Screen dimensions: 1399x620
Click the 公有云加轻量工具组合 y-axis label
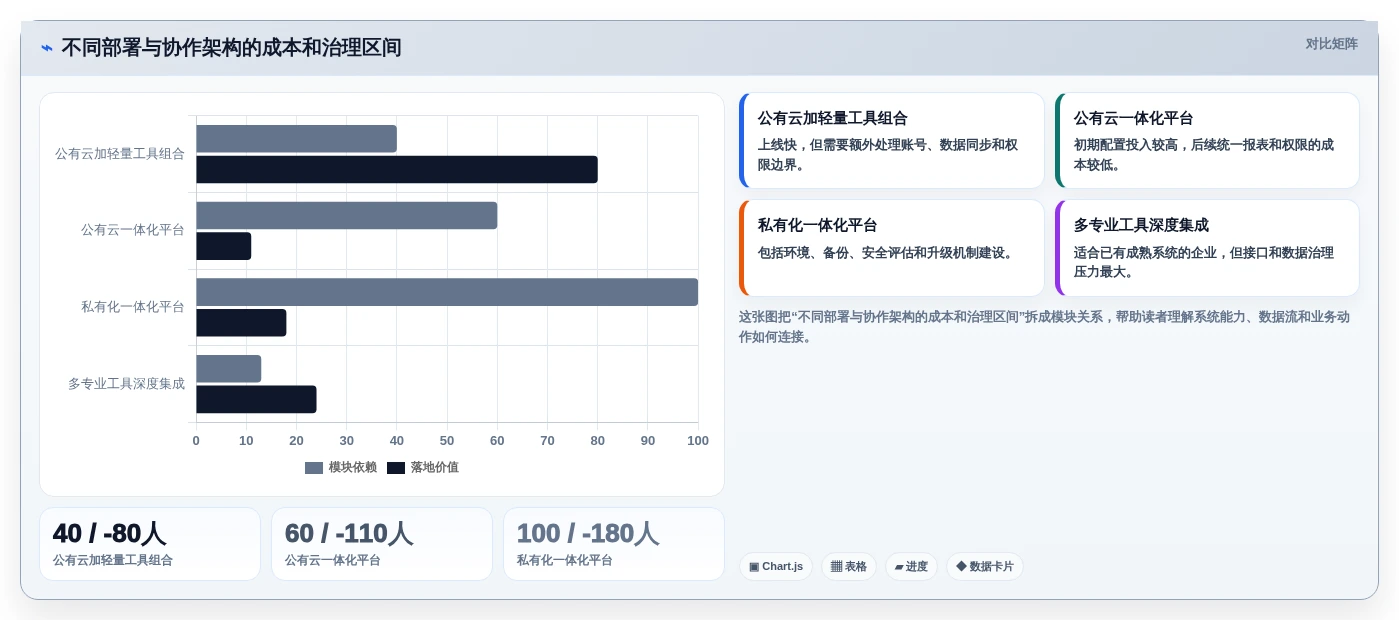120,154
